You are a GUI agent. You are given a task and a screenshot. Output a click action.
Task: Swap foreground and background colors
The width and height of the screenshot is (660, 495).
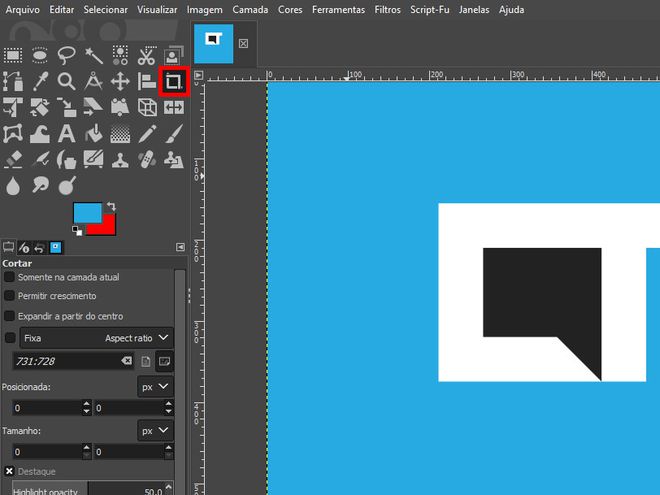tap(111, 206)
